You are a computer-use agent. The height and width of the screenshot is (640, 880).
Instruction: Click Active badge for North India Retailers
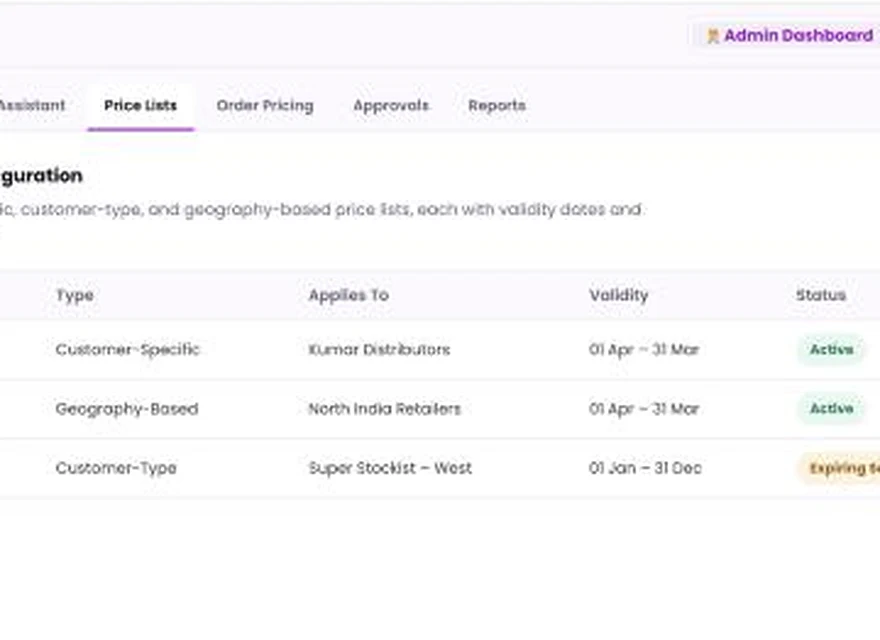point(831,409)
